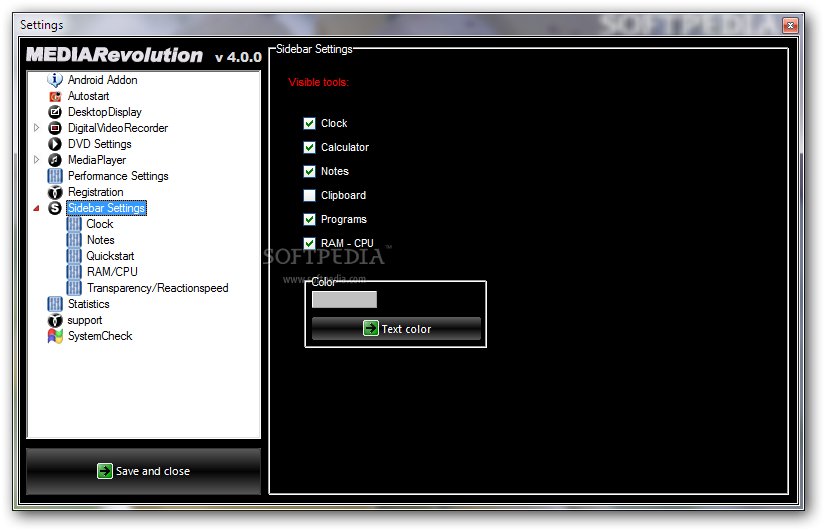Open the Registration page
825x531 pixels.
pyautogui.click(x=95, y=192)
